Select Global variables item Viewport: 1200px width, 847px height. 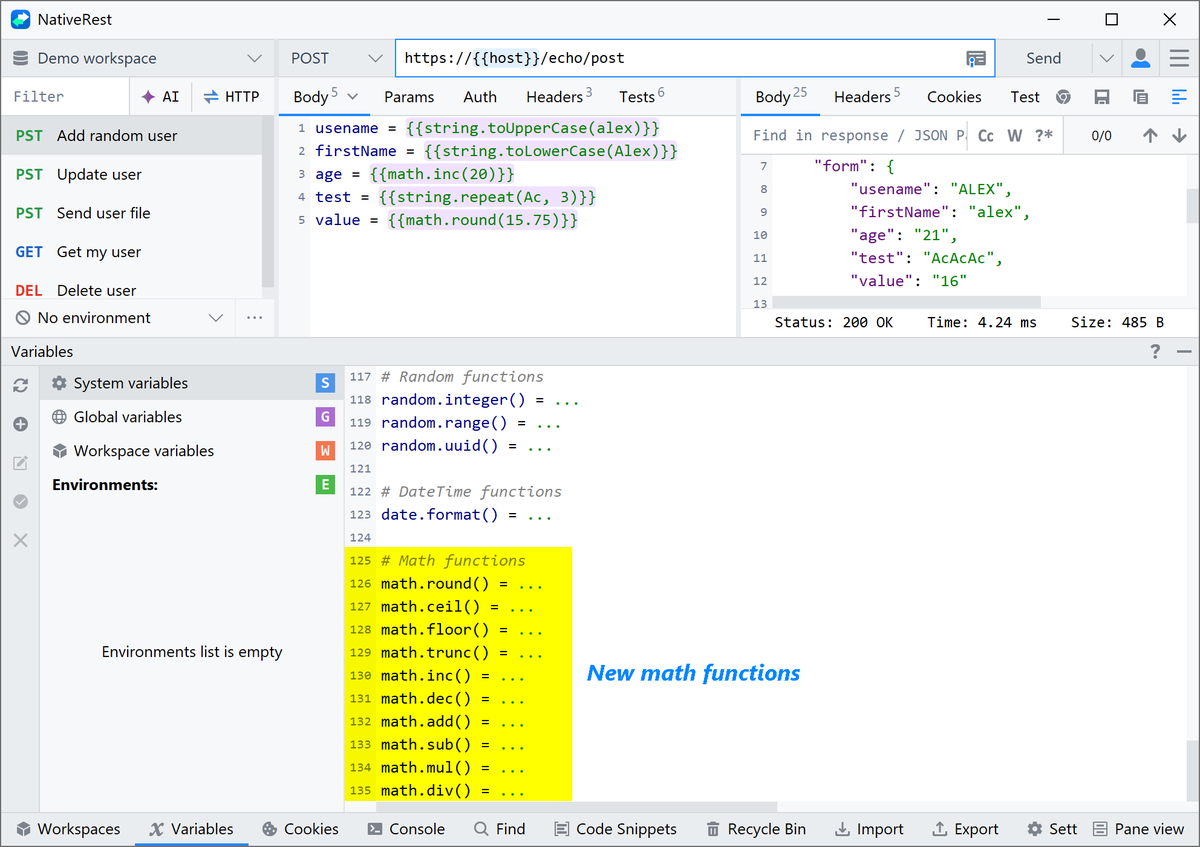click(x=190, y=417)
